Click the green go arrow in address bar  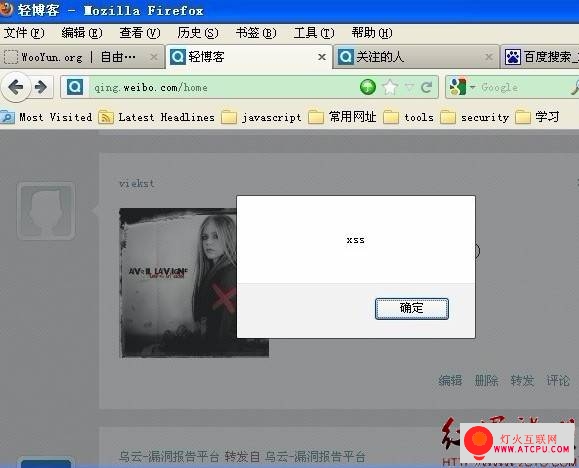coord(368,87)
